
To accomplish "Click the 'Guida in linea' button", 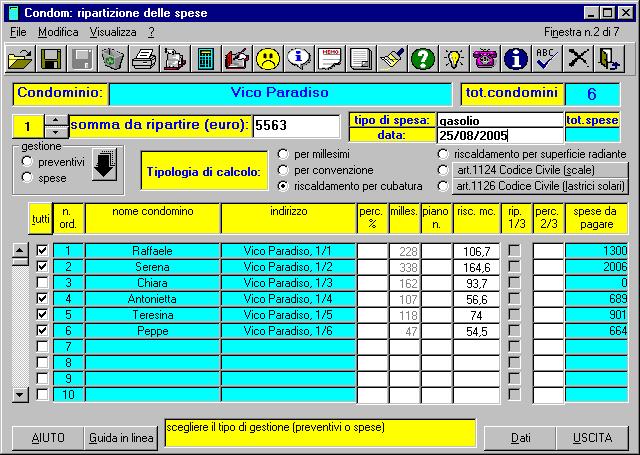I will [121, 438].
